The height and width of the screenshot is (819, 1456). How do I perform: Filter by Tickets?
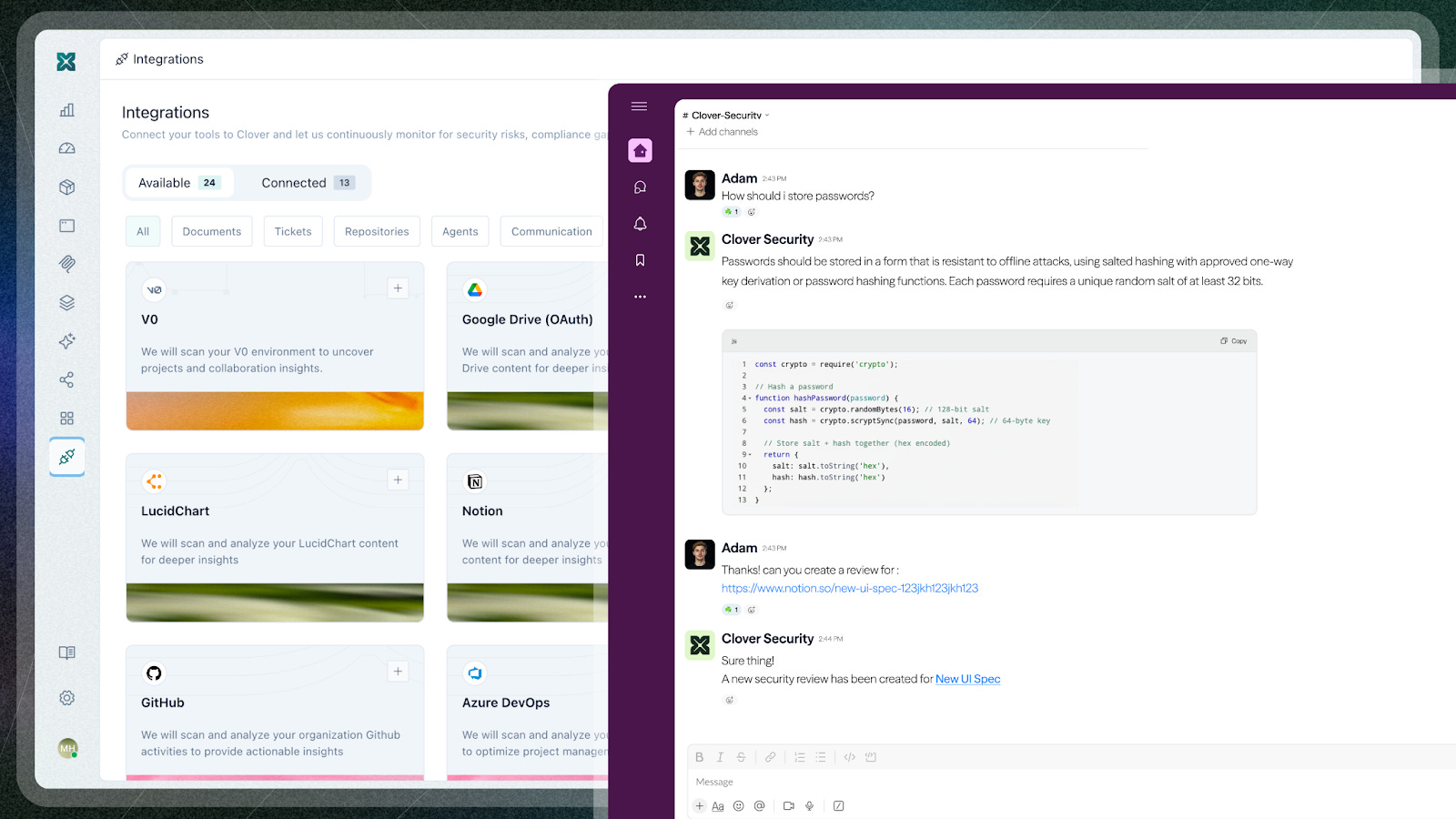[x=293, y=231]
